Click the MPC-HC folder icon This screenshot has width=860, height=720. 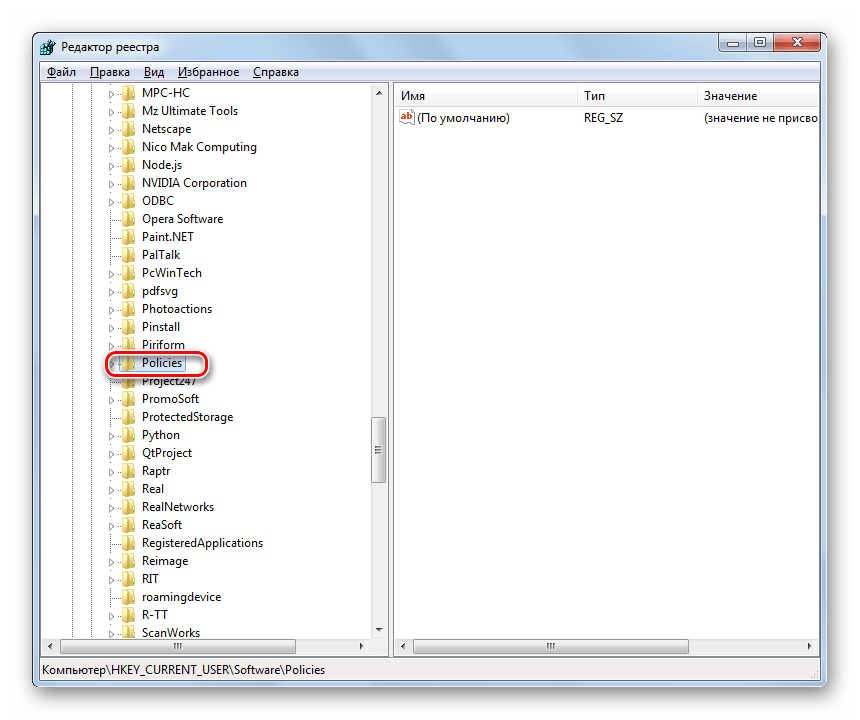coord(129,93)
